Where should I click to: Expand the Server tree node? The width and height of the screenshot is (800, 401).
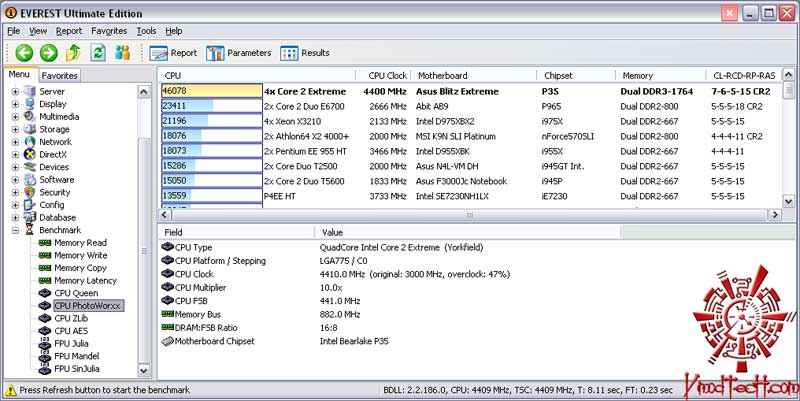(x=15, y=92)
